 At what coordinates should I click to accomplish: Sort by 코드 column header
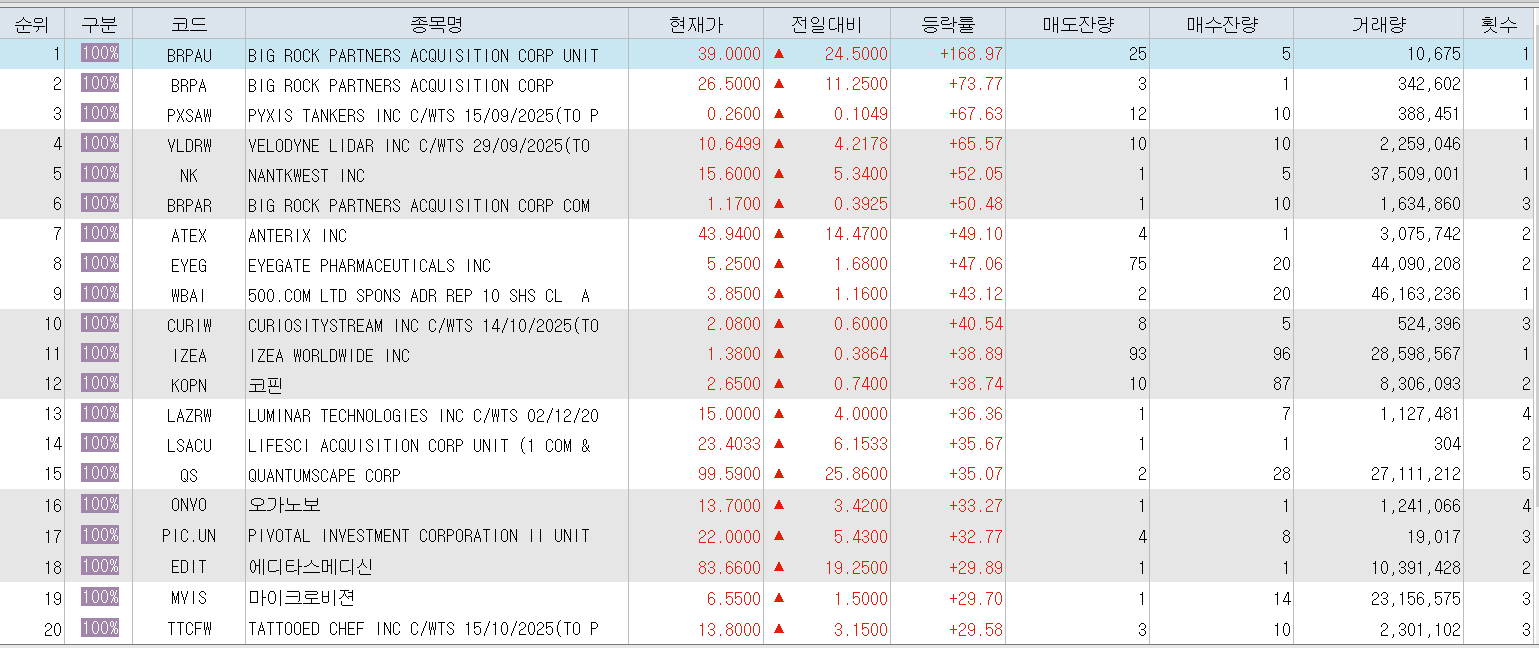pos(189,24)
